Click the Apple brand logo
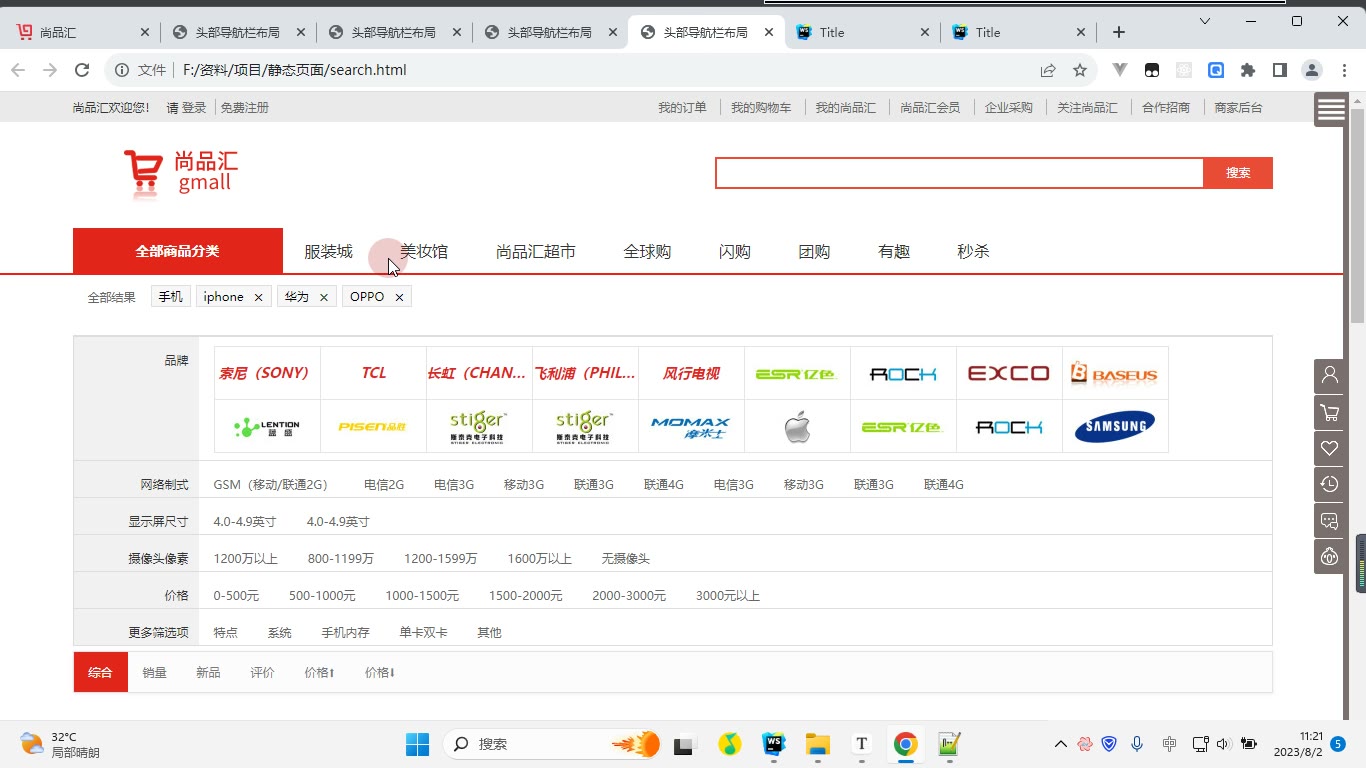This screenshot has width=1366, height=768. click(797, 427)
